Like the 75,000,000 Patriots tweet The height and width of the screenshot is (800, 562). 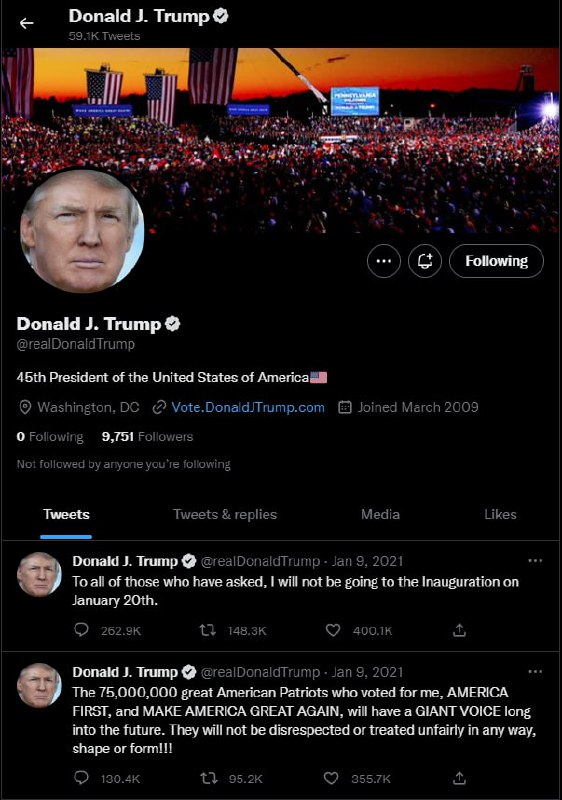coord(331,778)
